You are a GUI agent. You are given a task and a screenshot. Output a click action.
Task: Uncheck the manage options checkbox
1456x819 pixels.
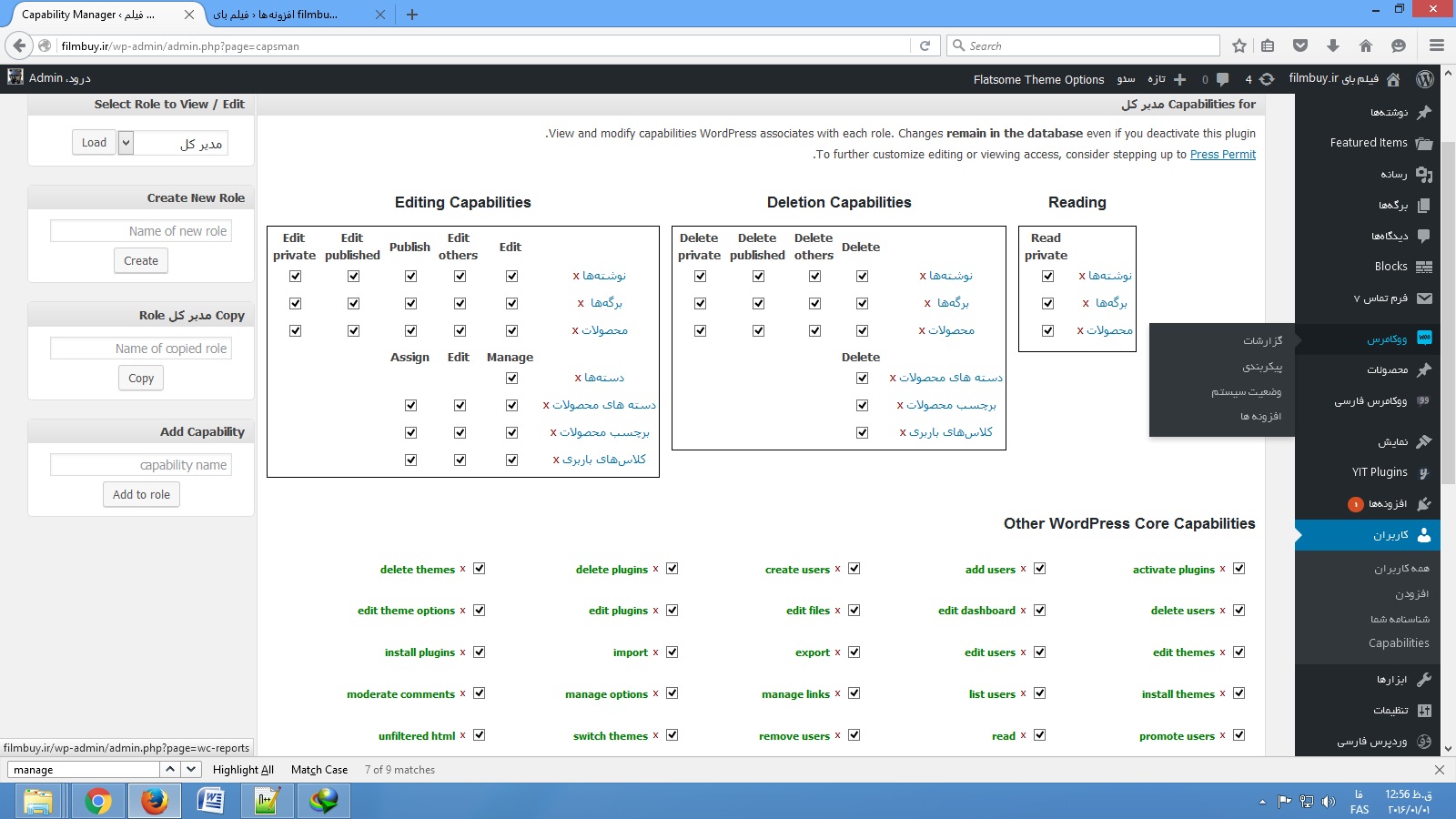(x=672, y=693)
